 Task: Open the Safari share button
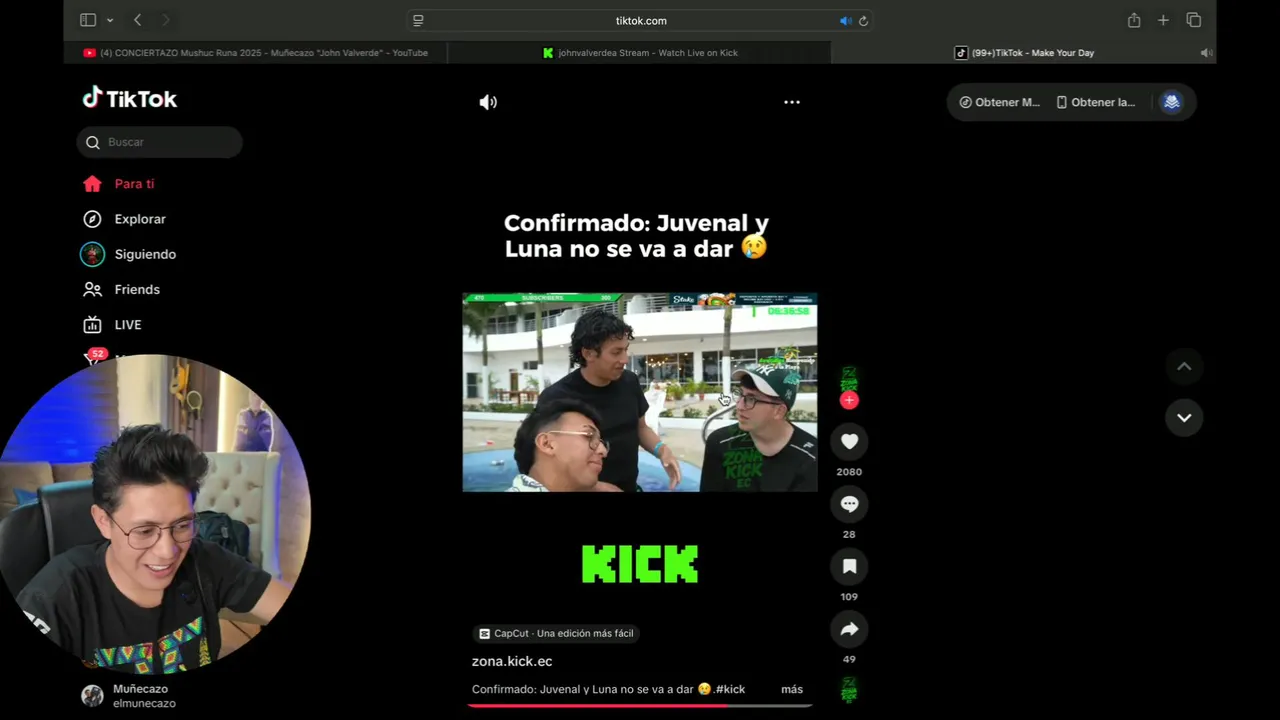(x=1134, y=20)
